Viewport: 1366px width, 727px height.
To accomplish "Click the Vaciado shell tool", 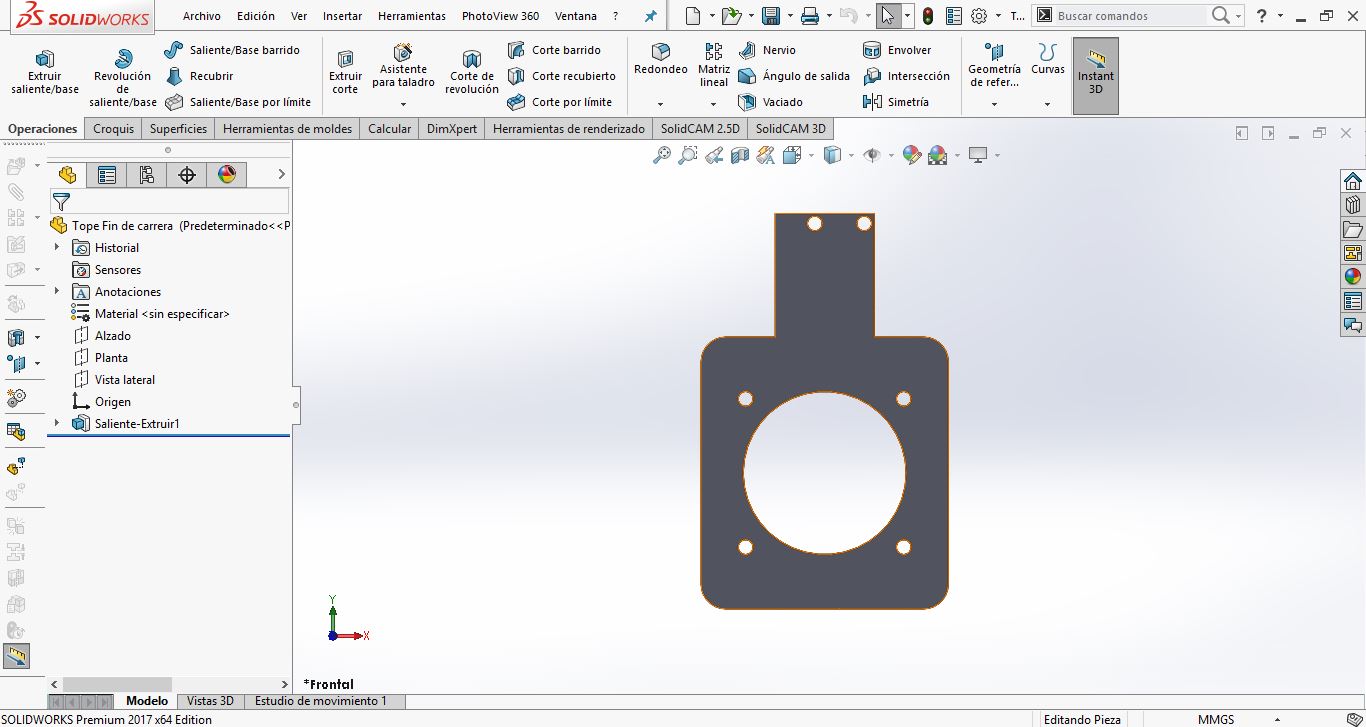I will coord(770,102).
